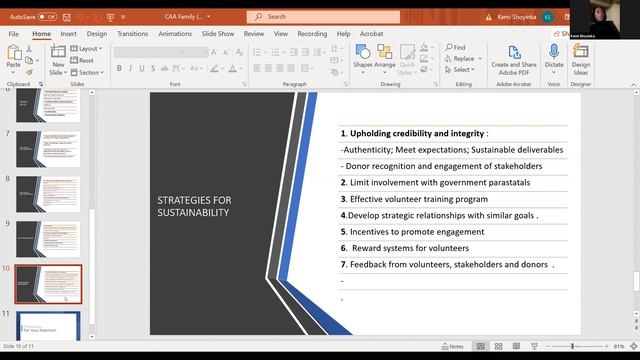Expand the Select dropdown
The width and height of the screenshot is (640, 360).
(460, 70)
